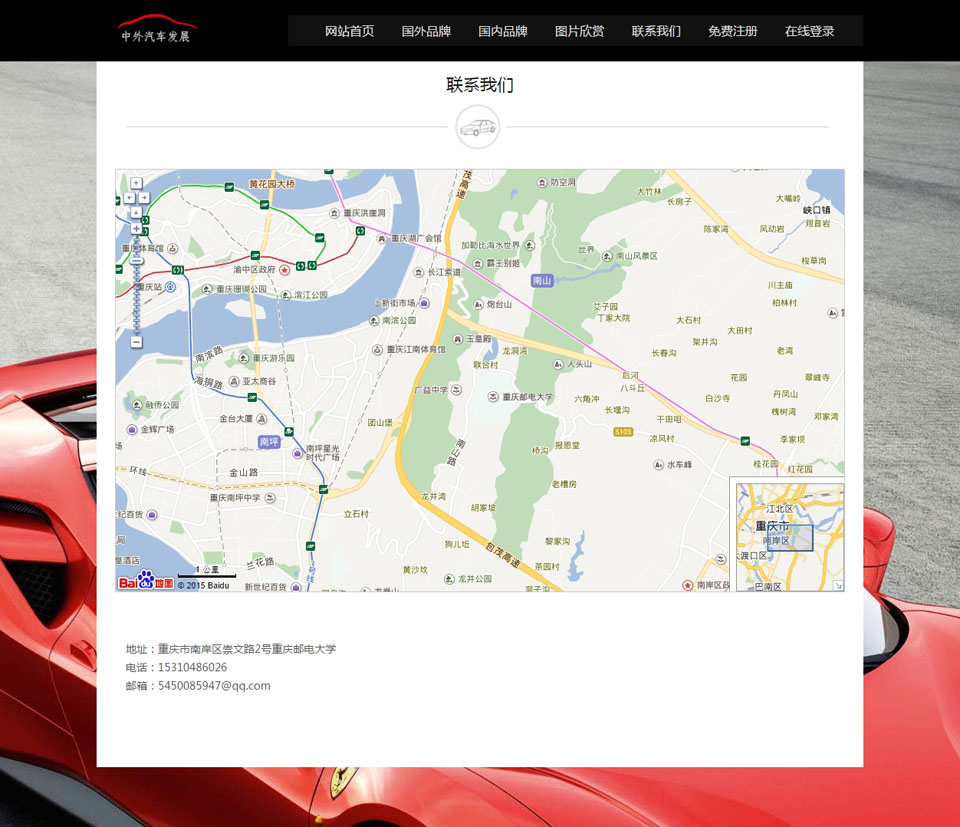The width and height of the screenshot is (960, 827).
Task: Click the 炮台山 mountain icon
Action: [x=478, y=304]
